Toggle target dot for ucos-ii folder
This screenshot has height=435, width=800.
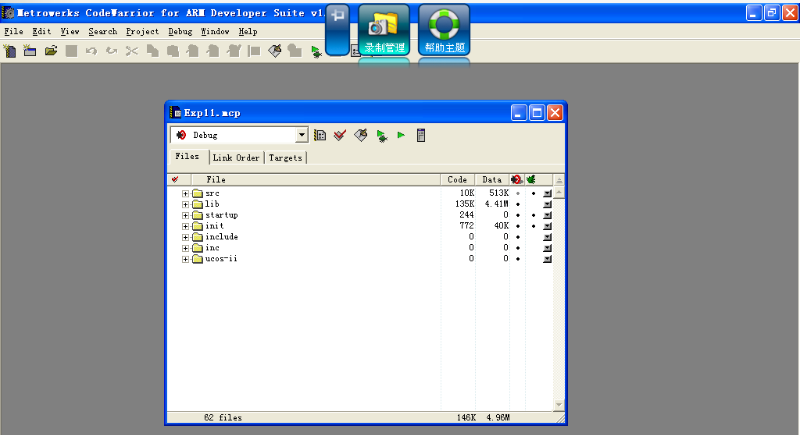[x=517, y=259]
